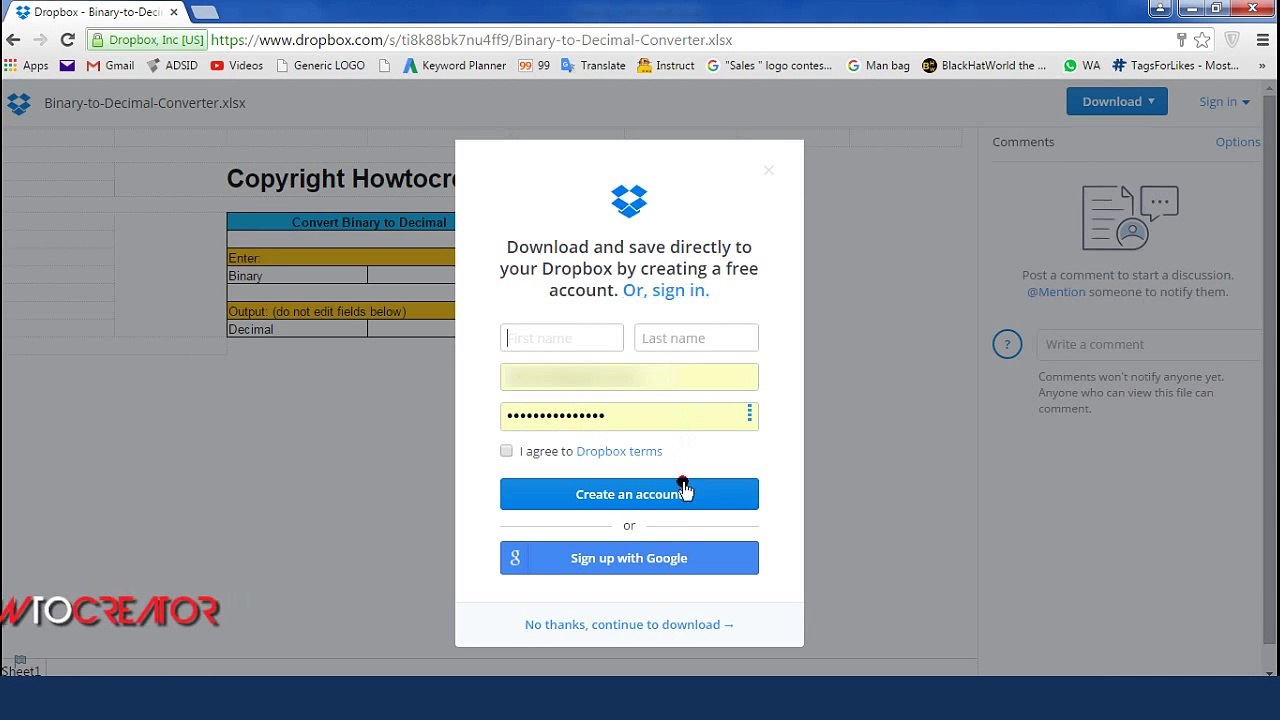This screenshot has width=1280, height=720.
Task: Click the password field
Action: pos(629,415)
